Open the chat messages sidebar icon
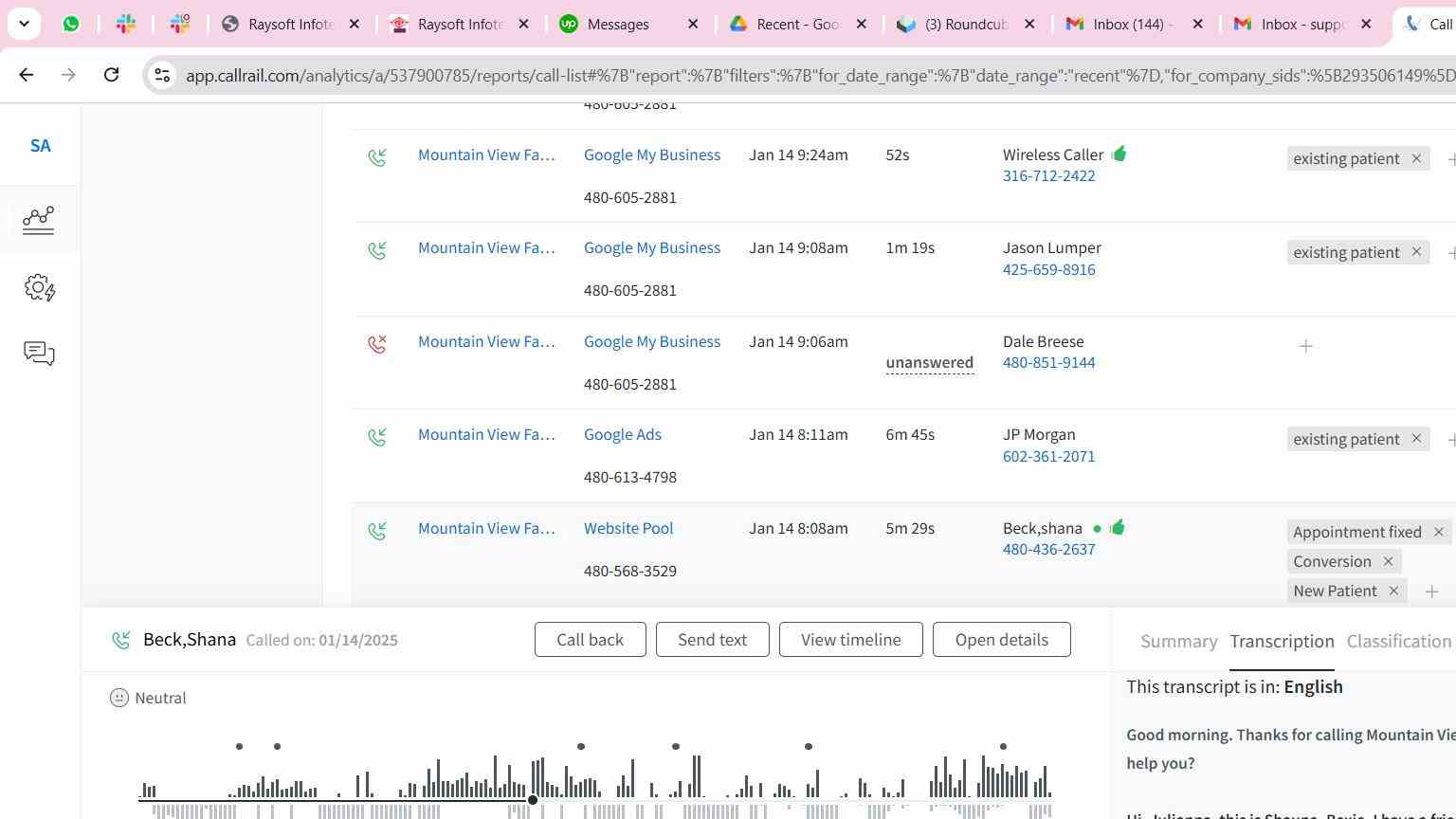This screenshot has width=1456, height=819. click(39, 354)
